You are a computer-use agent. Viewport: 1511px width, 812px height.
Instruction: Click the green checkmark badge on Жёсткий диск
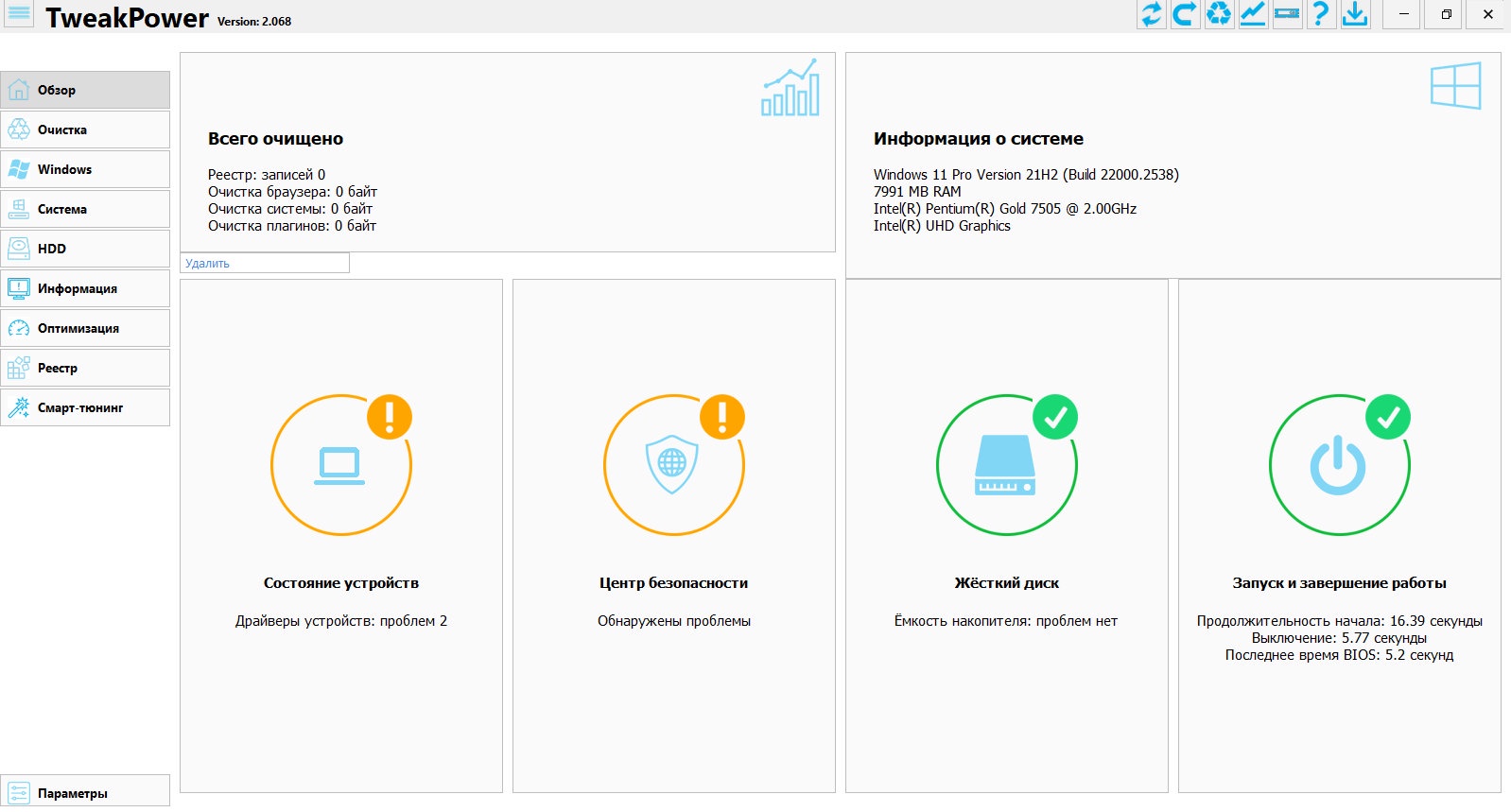1055,417
